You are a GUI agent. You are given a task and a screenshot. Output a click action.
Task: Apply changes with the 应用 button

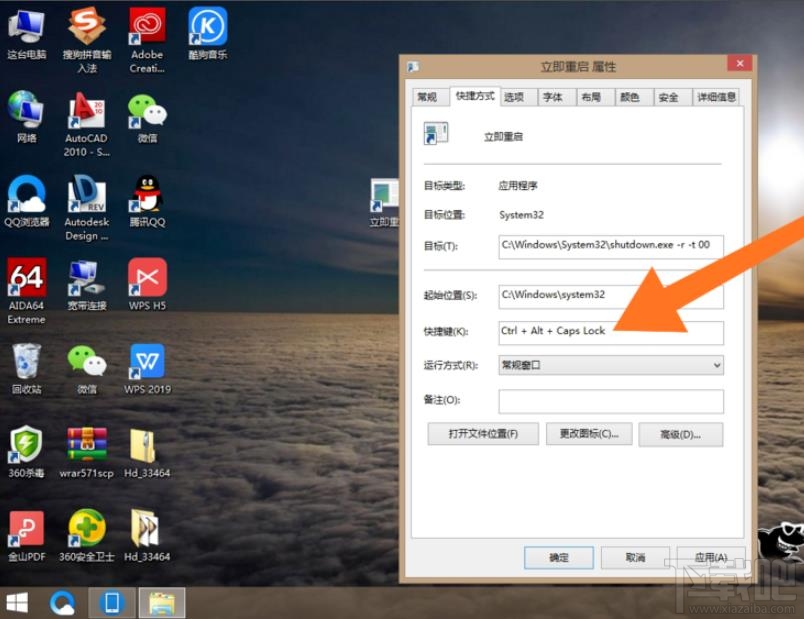pyautogui.click(x=711, y=557)
